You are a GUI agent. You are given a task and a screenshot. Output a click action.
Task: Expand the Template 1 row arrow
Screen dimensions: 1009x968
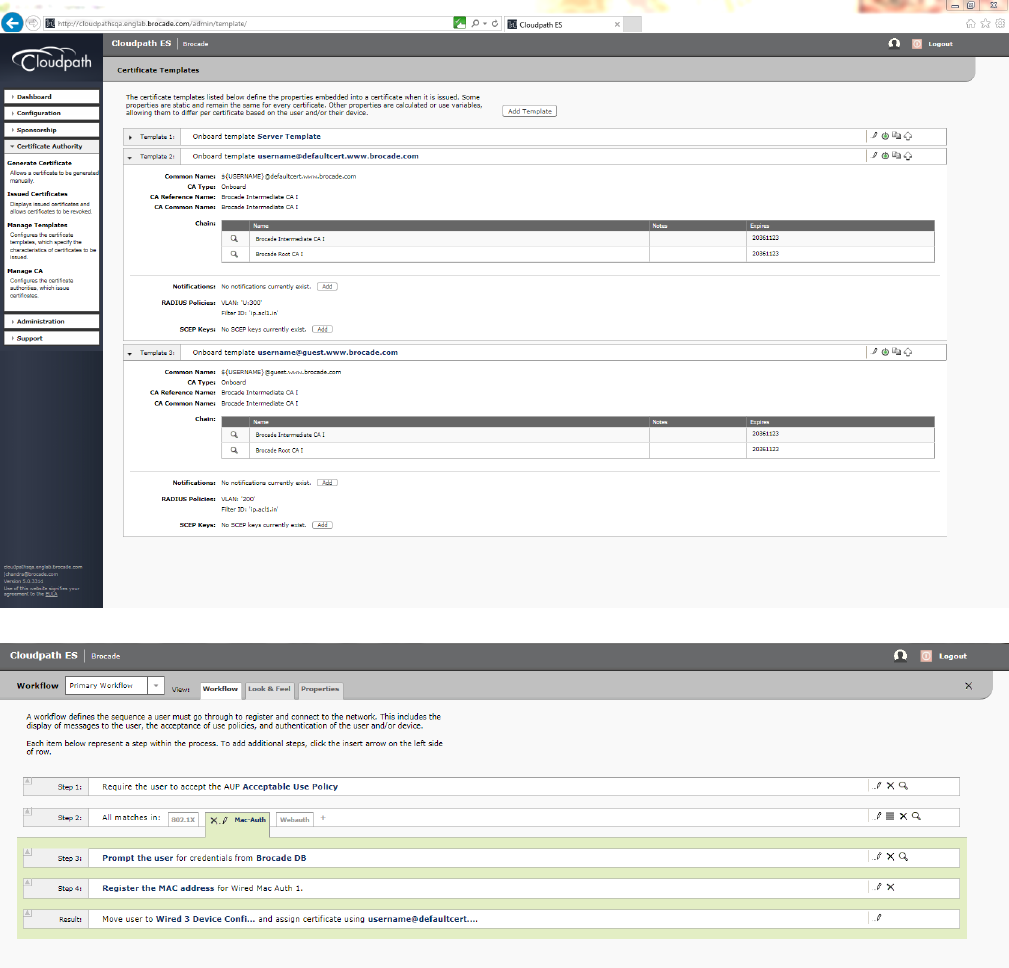(x=131, y=137)
